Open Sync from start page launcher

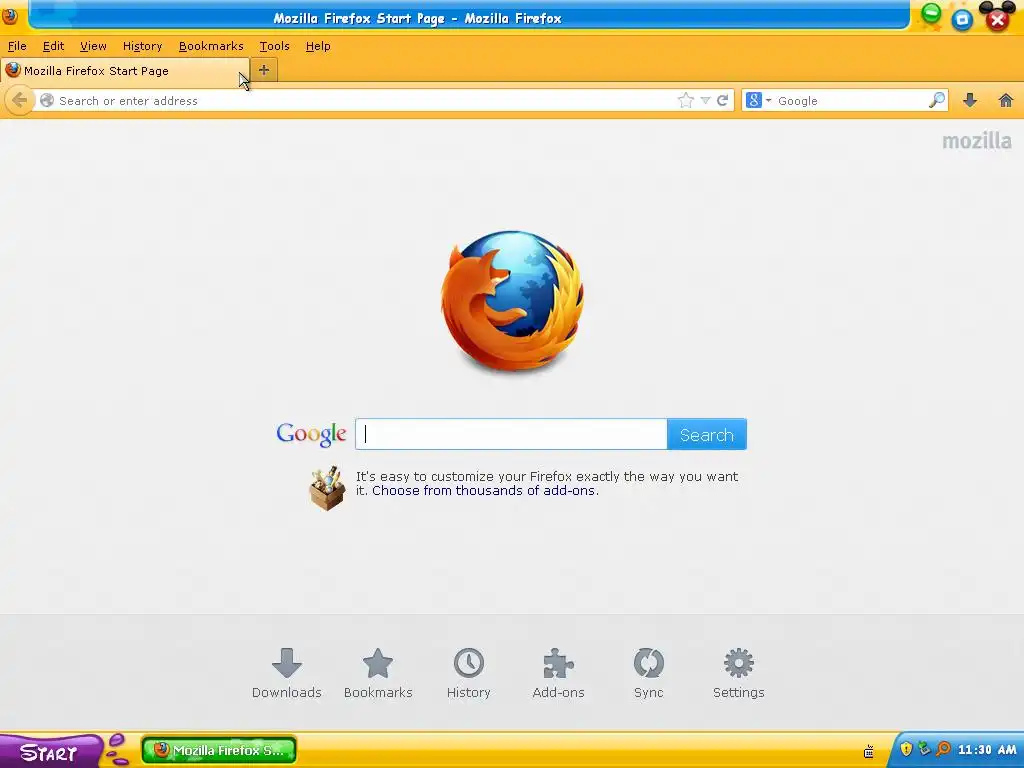(x=648, y=673)
